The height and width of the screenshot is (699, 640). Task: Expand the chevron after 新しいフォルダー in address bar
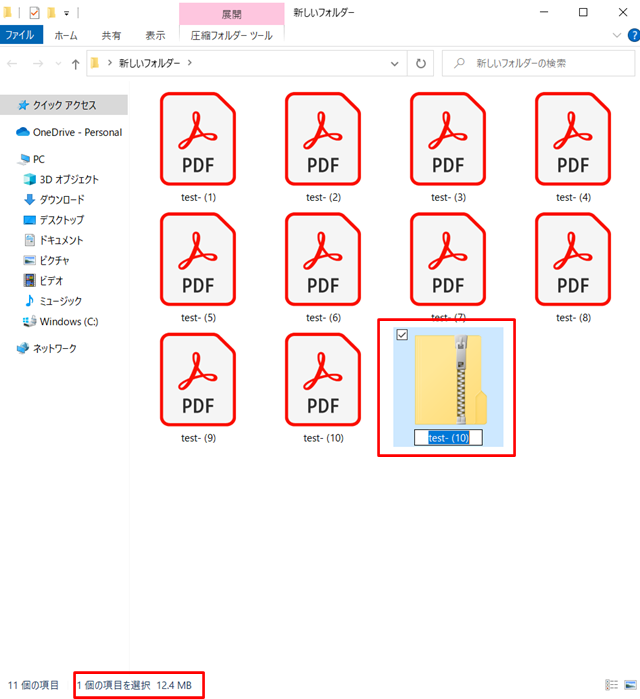[x=190, y=63]
